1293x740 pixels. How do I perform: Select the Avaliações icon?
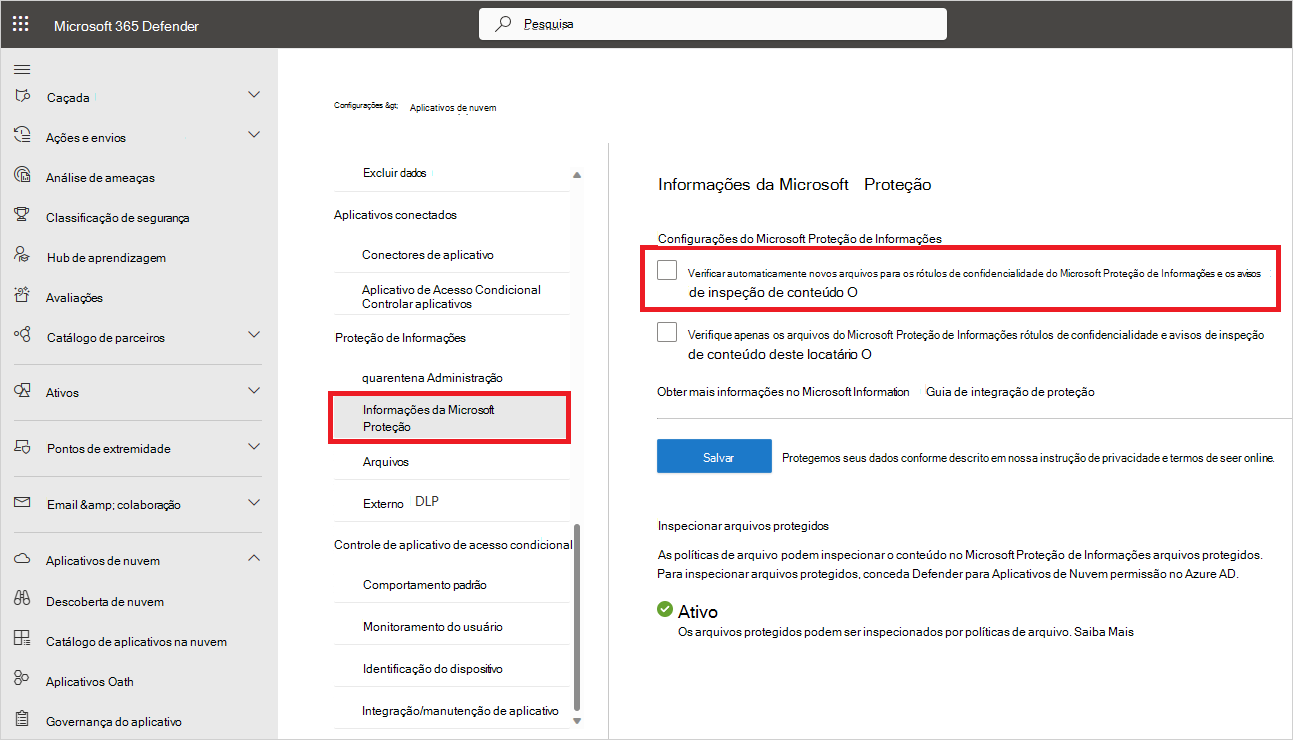click(x=21, y=297)
